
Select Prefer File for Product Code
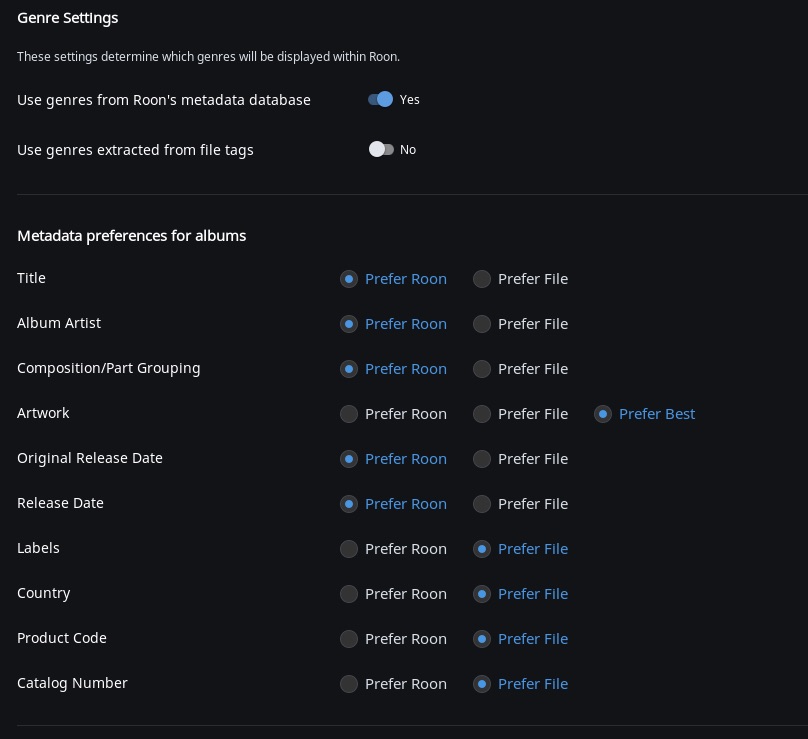pyautogui.click(x=482, y=639)
